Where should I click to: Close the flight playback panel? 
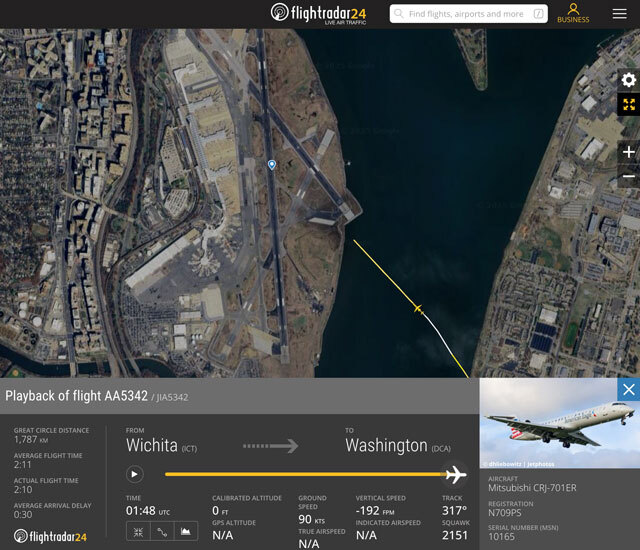click(x=629, y=390)
